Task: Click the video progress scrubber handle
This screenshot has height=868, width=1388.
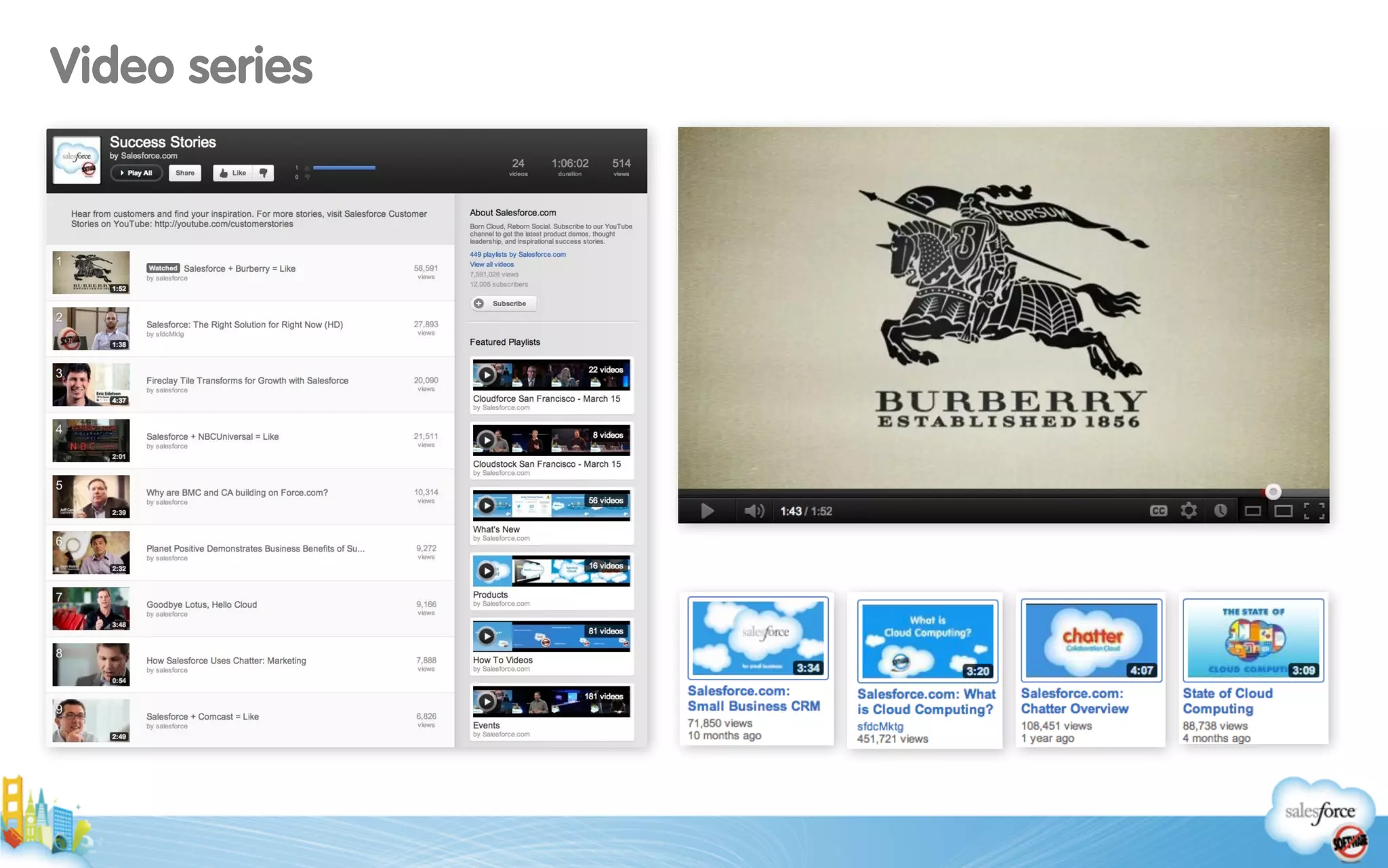Action: pos(1273,492)
